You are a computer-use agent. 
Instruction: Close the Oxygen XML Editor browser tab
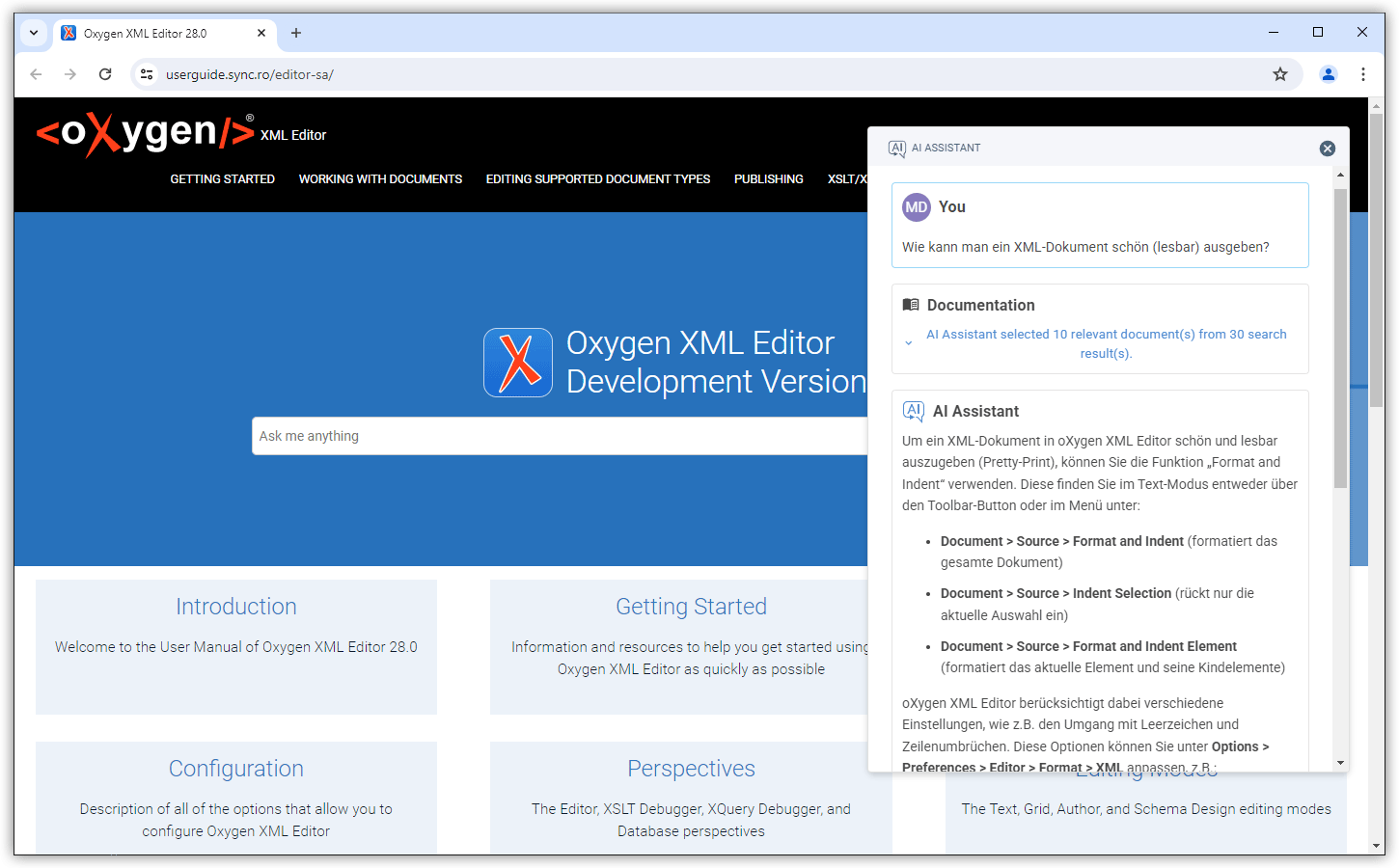click(261, 33)
